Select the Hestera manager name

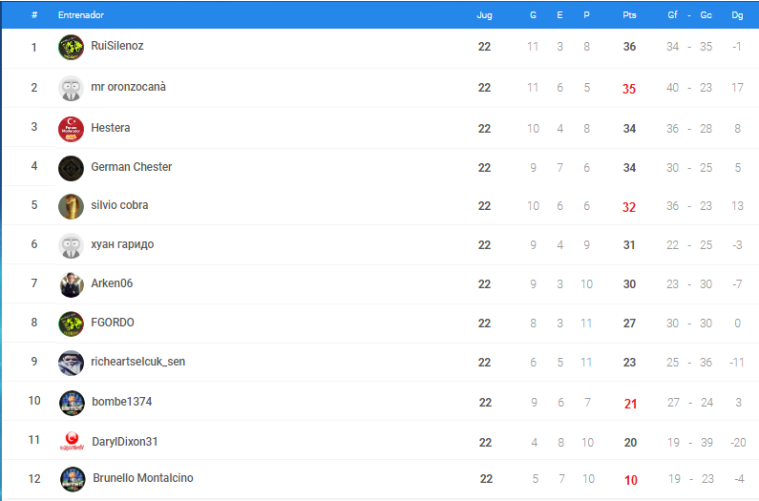pyautogui.click(x=110, y=128)
